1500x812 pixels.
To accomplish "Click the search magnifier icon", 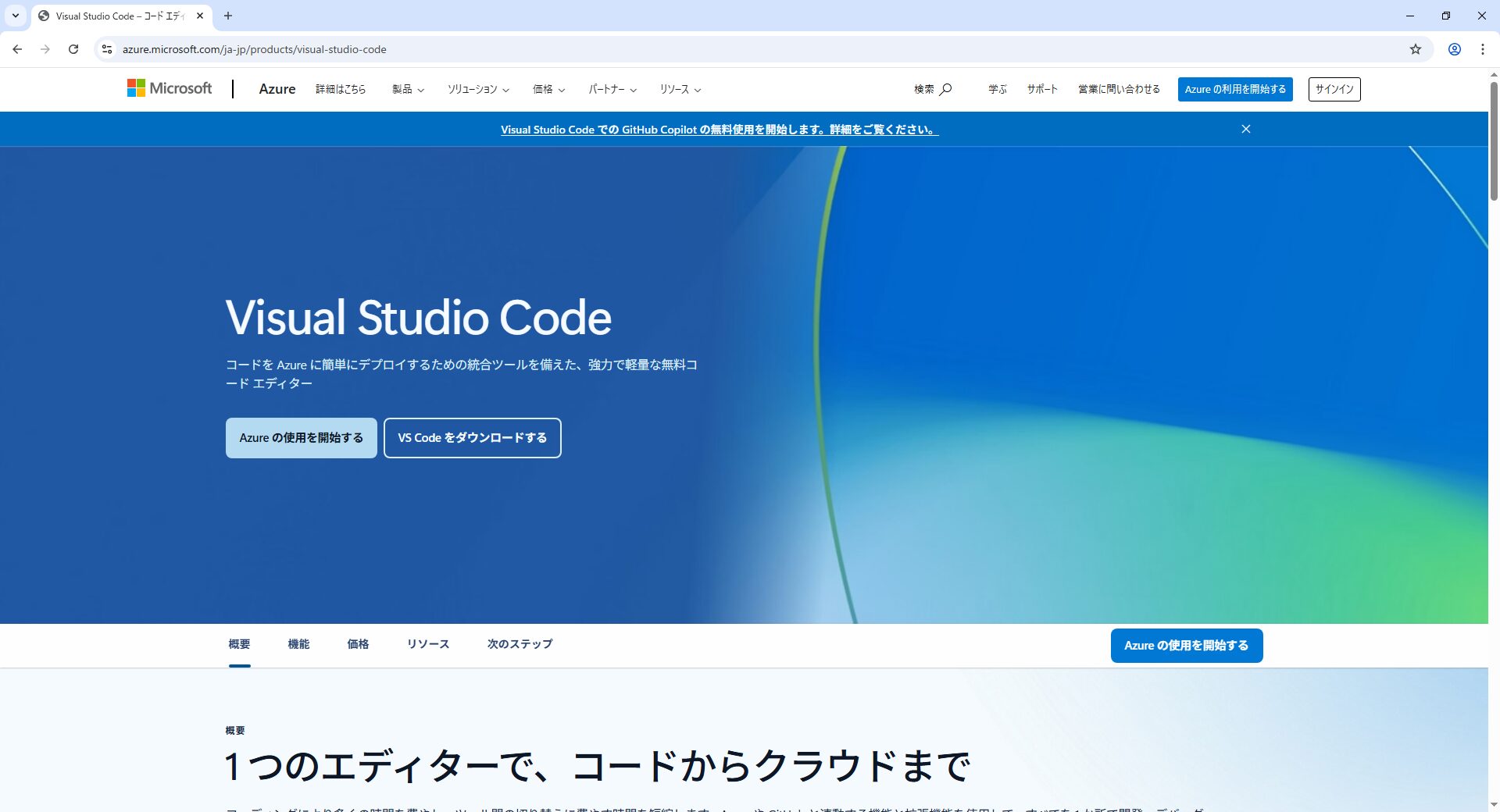I will [945, 89].
